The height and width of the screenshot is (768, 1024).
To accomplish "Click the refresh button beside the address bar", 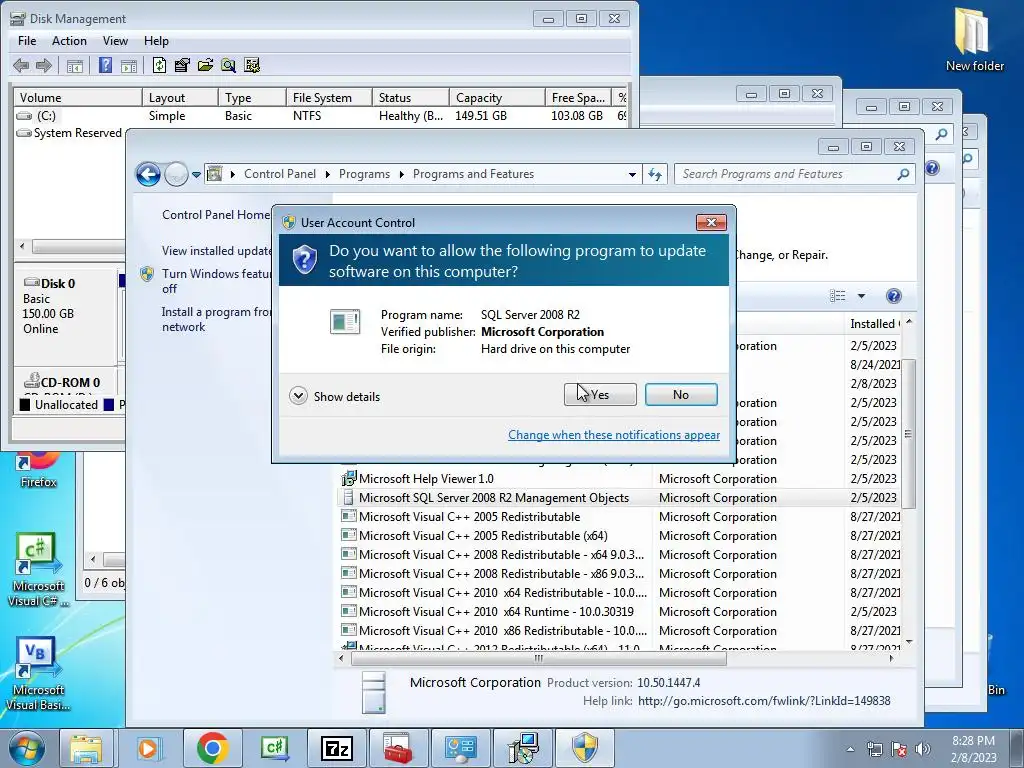I will [655, 174].
